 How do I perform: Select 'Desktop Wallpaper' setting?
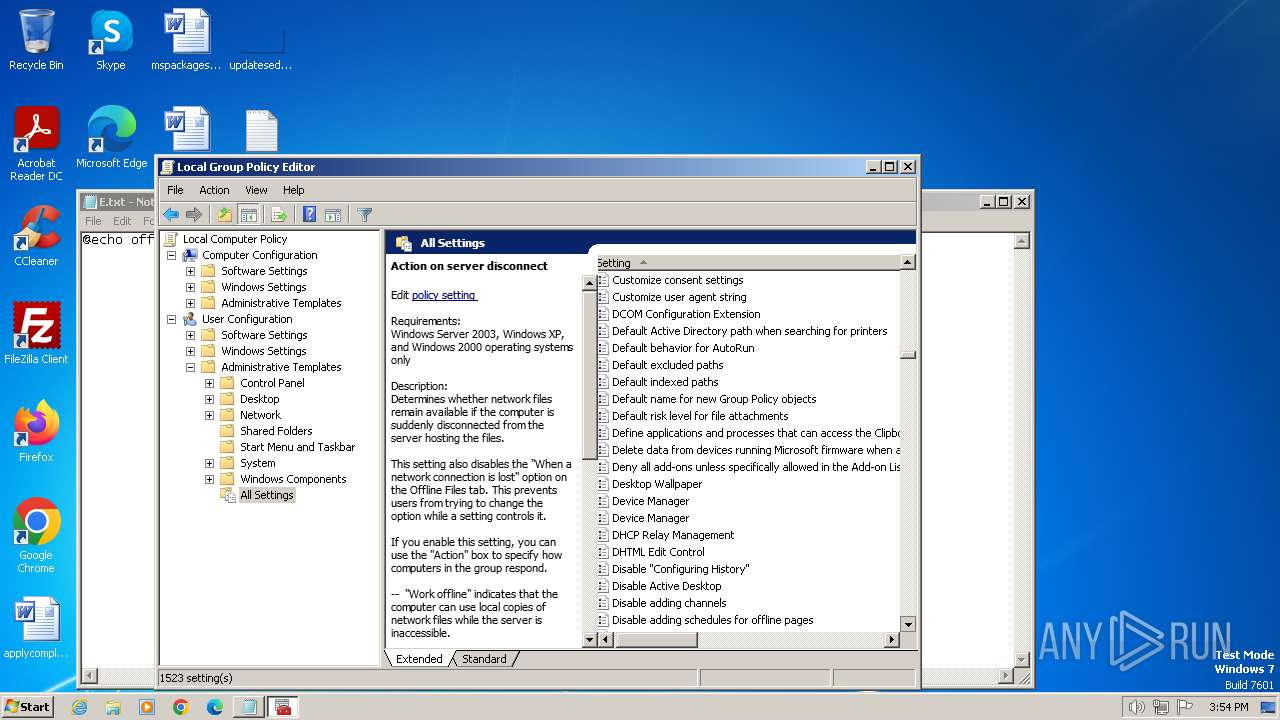click(657, 484)
